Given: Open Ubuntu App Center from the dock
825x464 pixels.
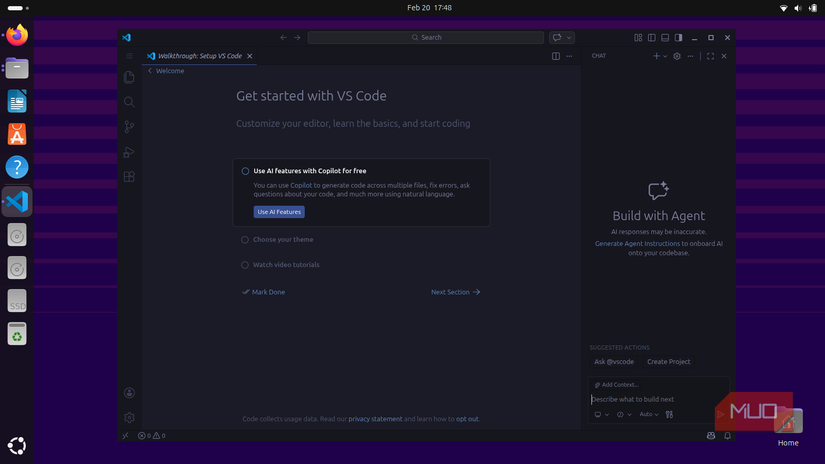Looking at the screenshot, I should [17, 134].
